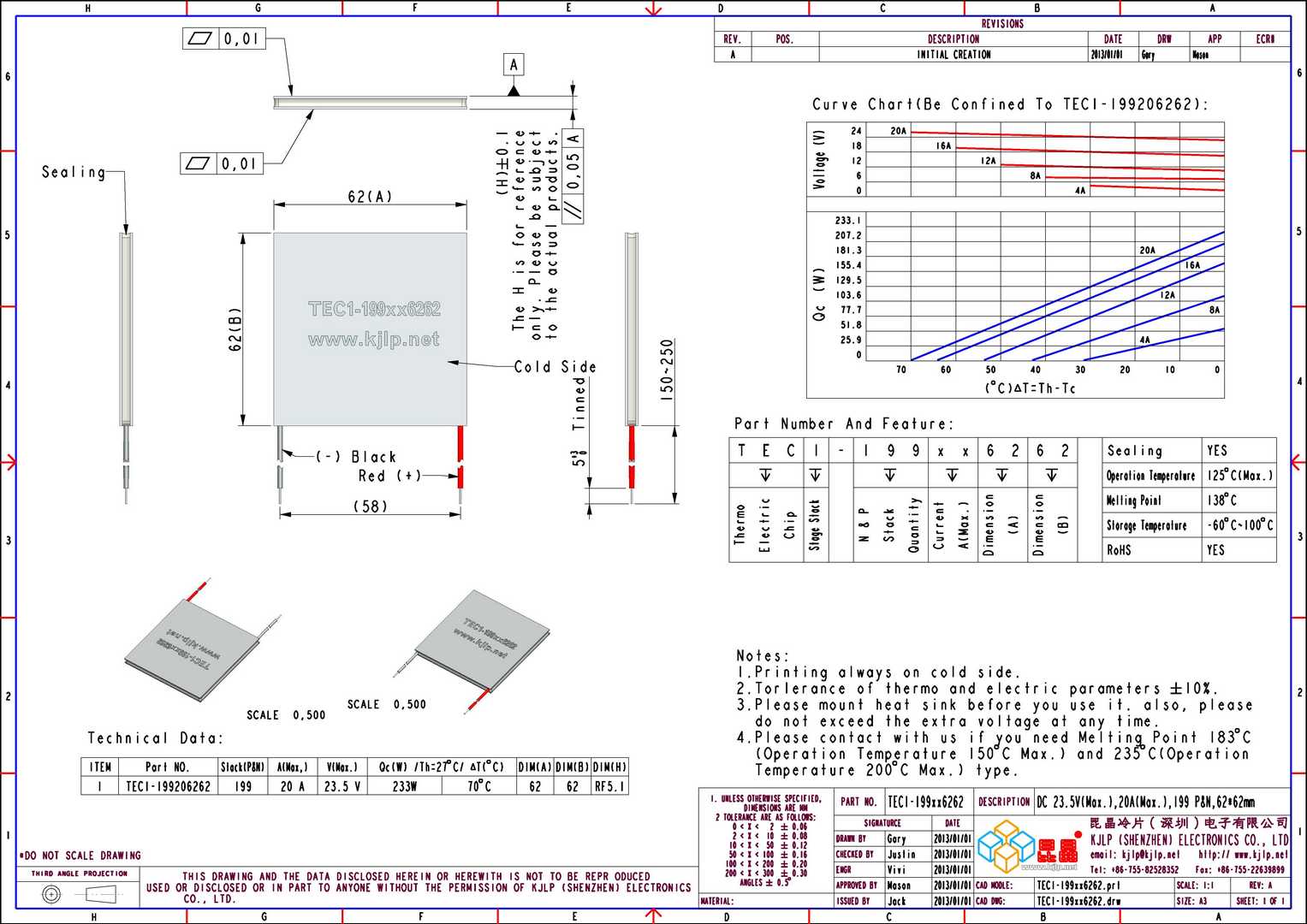Click the title block part number TEC1-199xx6262

(x=925, y=803)
